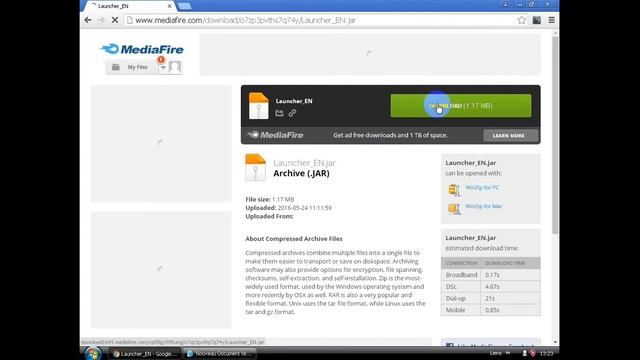Click the Launcher_EN title in the dark bar

coord(294,101)
